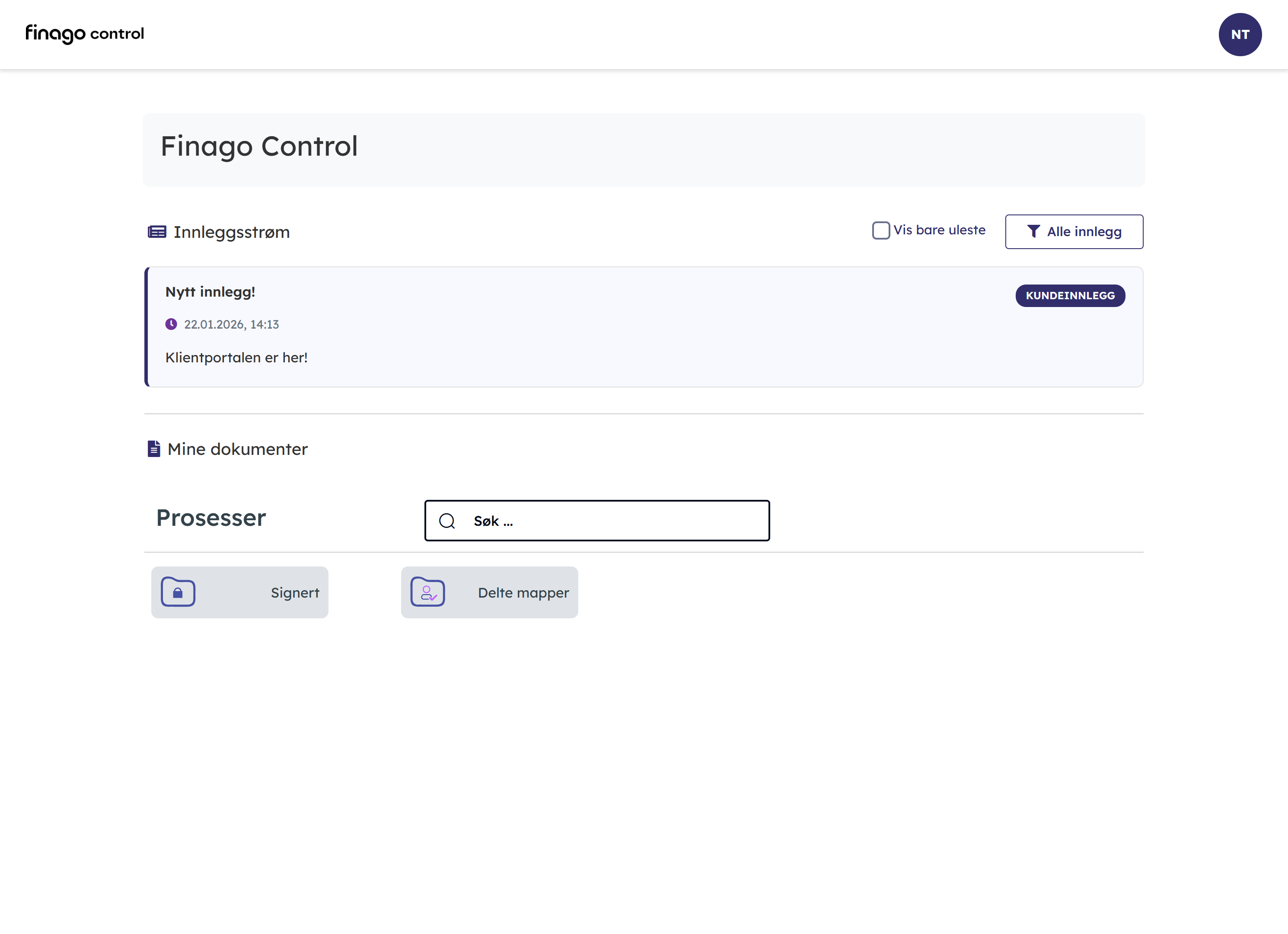Click the Innleggsstrøm heading
The width and height of the screenshot is (1288, 934).
[x=232, y=232]
